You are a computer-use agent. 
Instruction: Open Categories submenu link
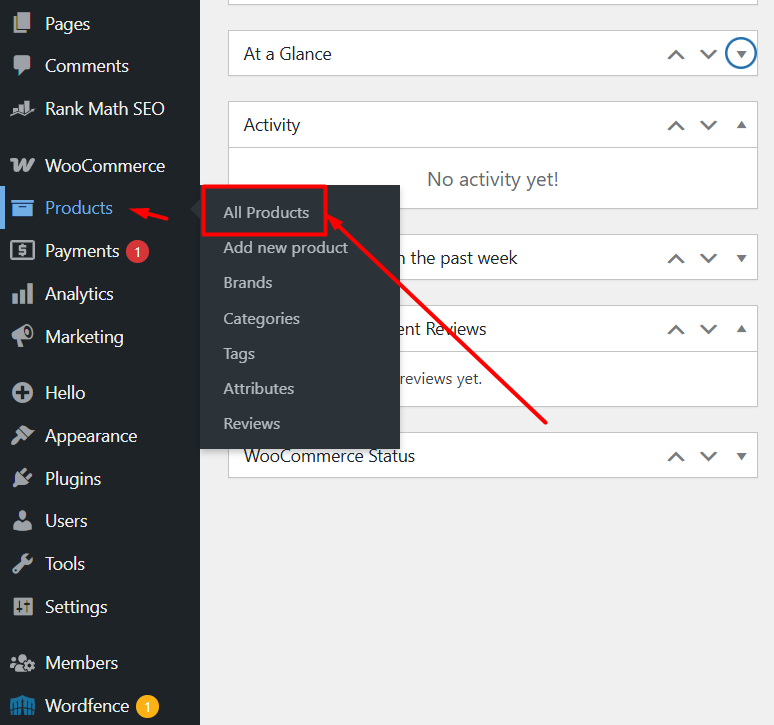[261, 318]
